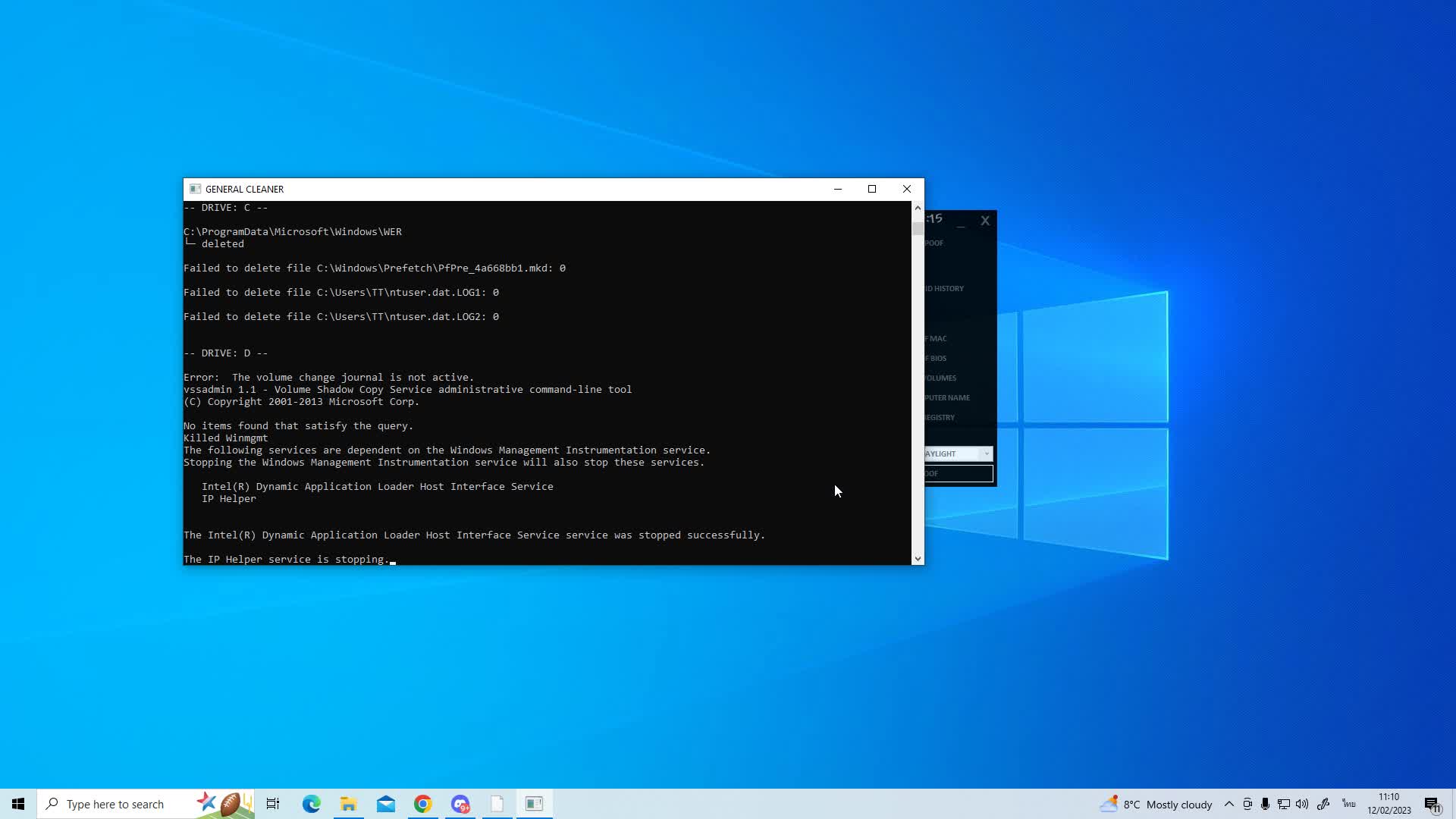Select the HISTORY option in spoofer window

coord(944,288)
